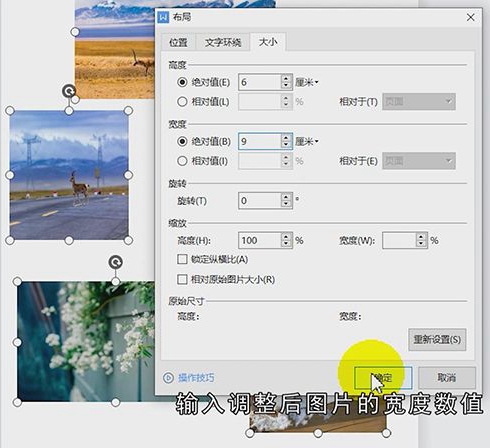Click the 操作技巧 play icon
The height and width of the screenshot is (448, 490).
[168, 378]
